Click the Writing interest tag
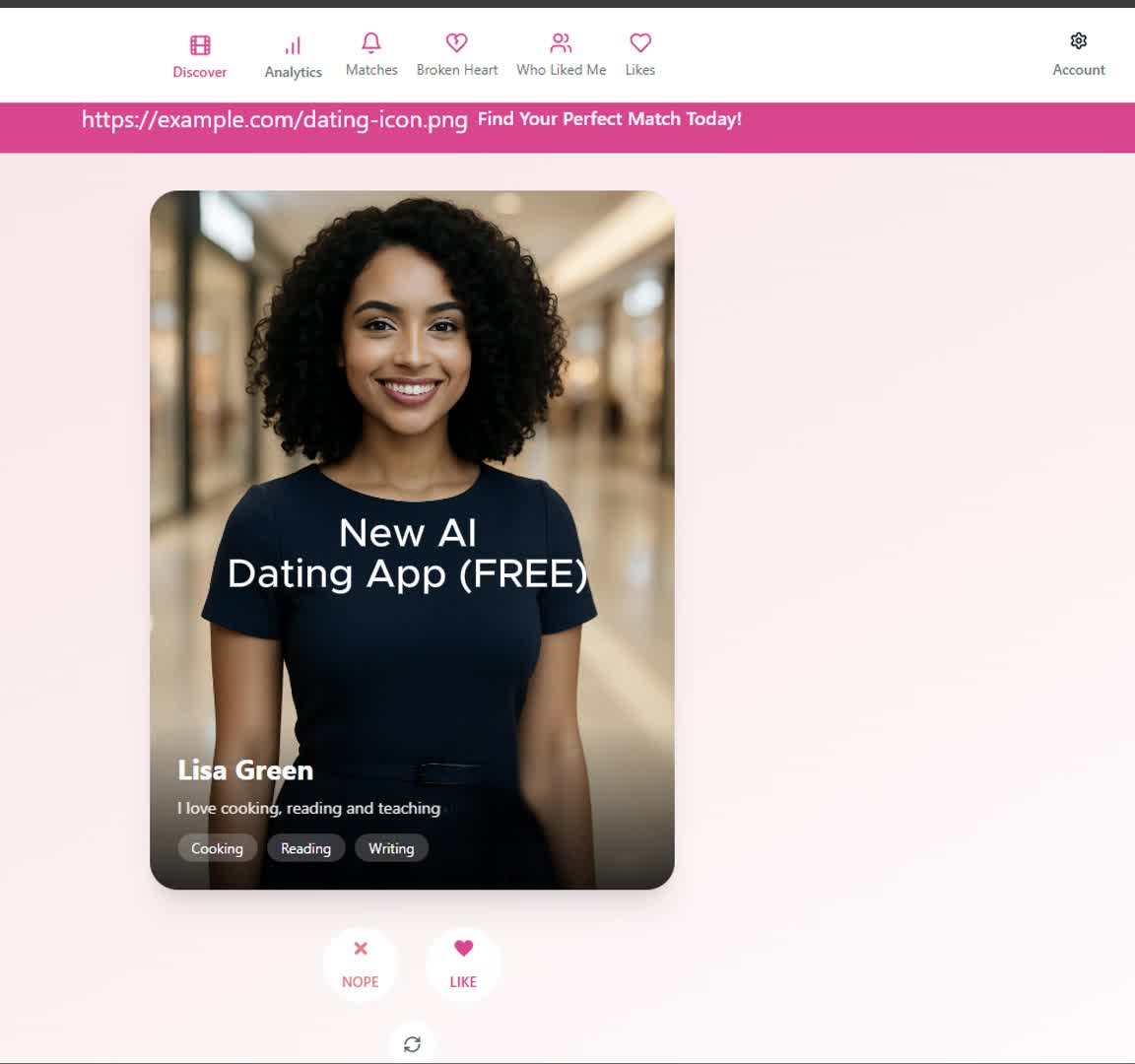Screen dimensions: 1135x1064 click(x=391, y=848)
